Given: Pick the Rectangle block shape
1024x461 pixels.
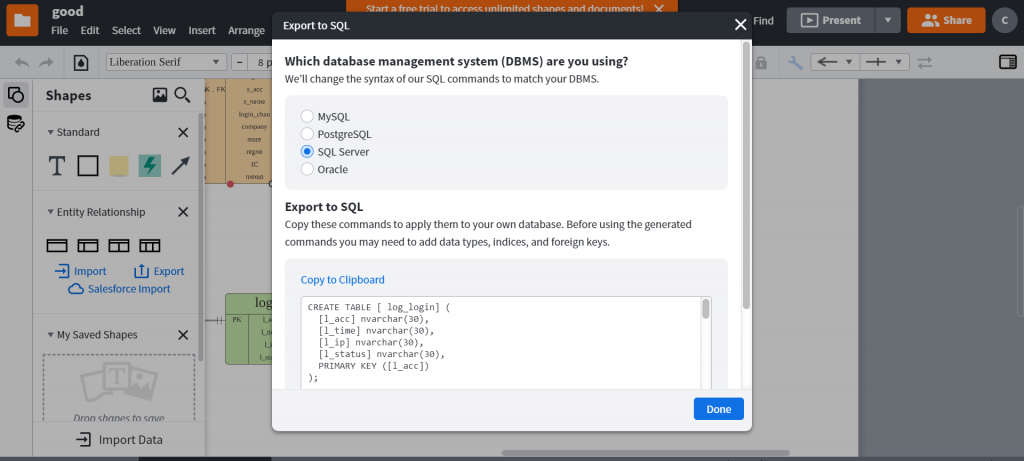Looking at the screenshot, I should point(88,166).
